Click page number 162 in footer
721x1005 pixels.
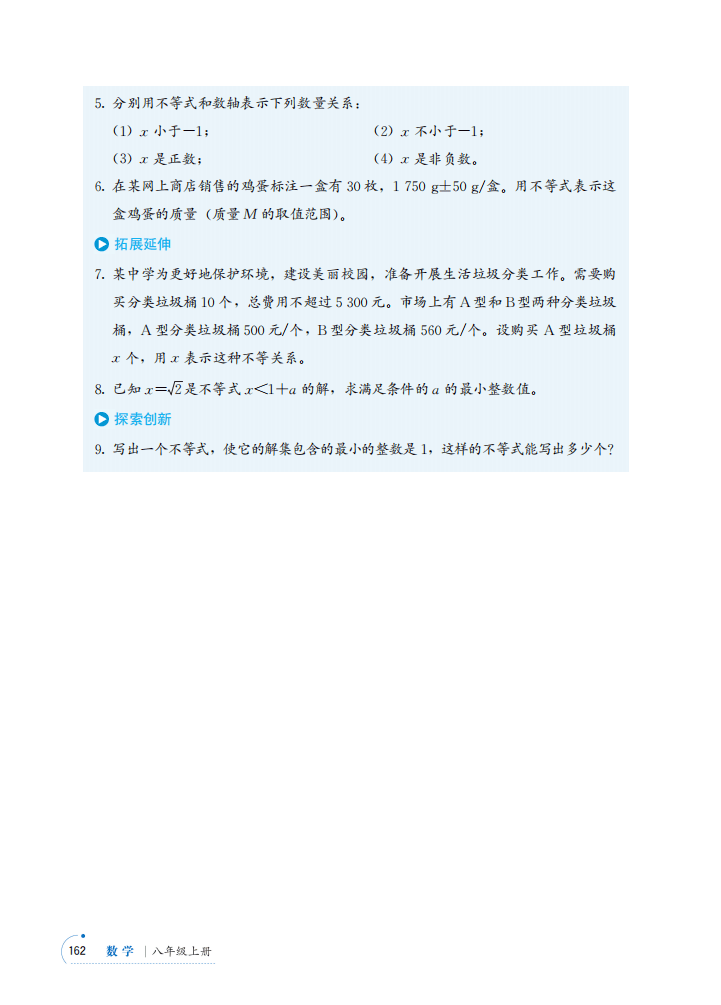click(x=77, y=951)
